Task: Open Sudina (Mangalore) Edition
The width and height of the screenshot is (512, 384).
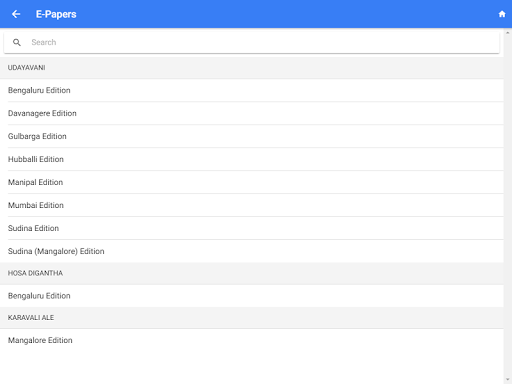Action: (x=252, y=251)
